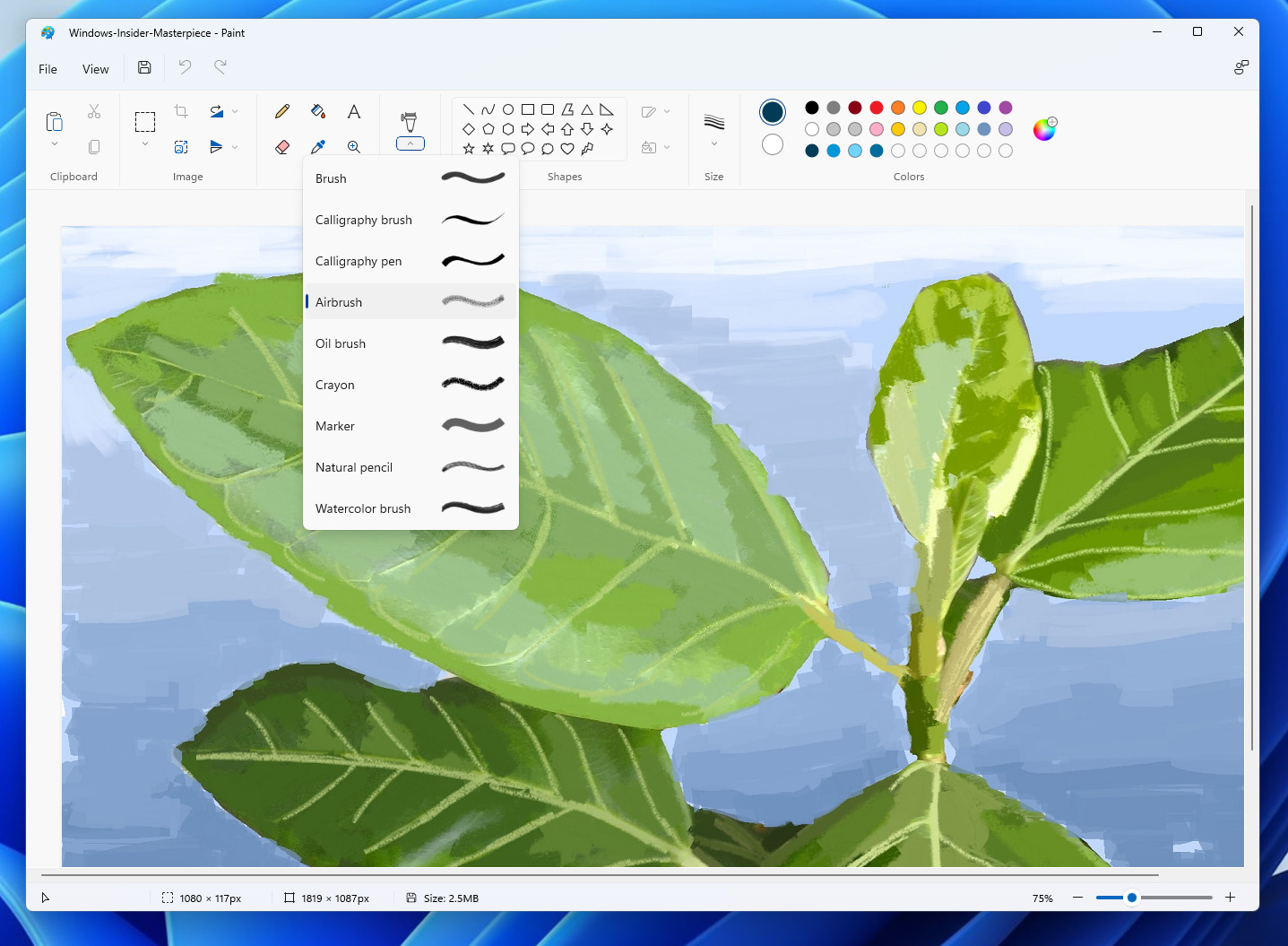The width and height of the screenshot is (1288, 946).
Task: Expand the Selection tool options dropdown
Action: click(145, 143)
